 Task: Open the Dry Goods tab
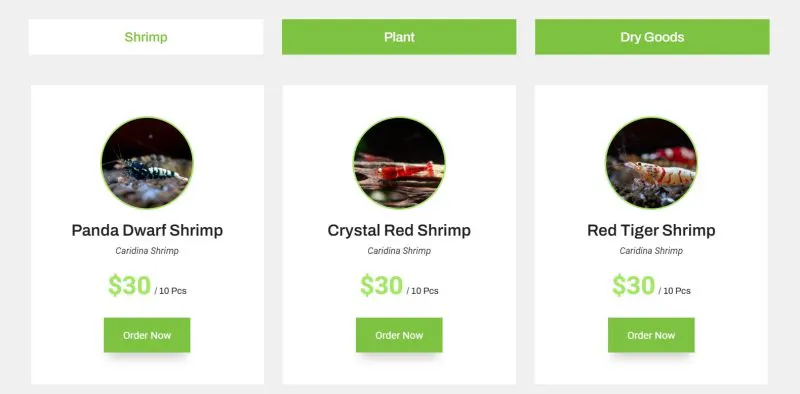point(652,37)
